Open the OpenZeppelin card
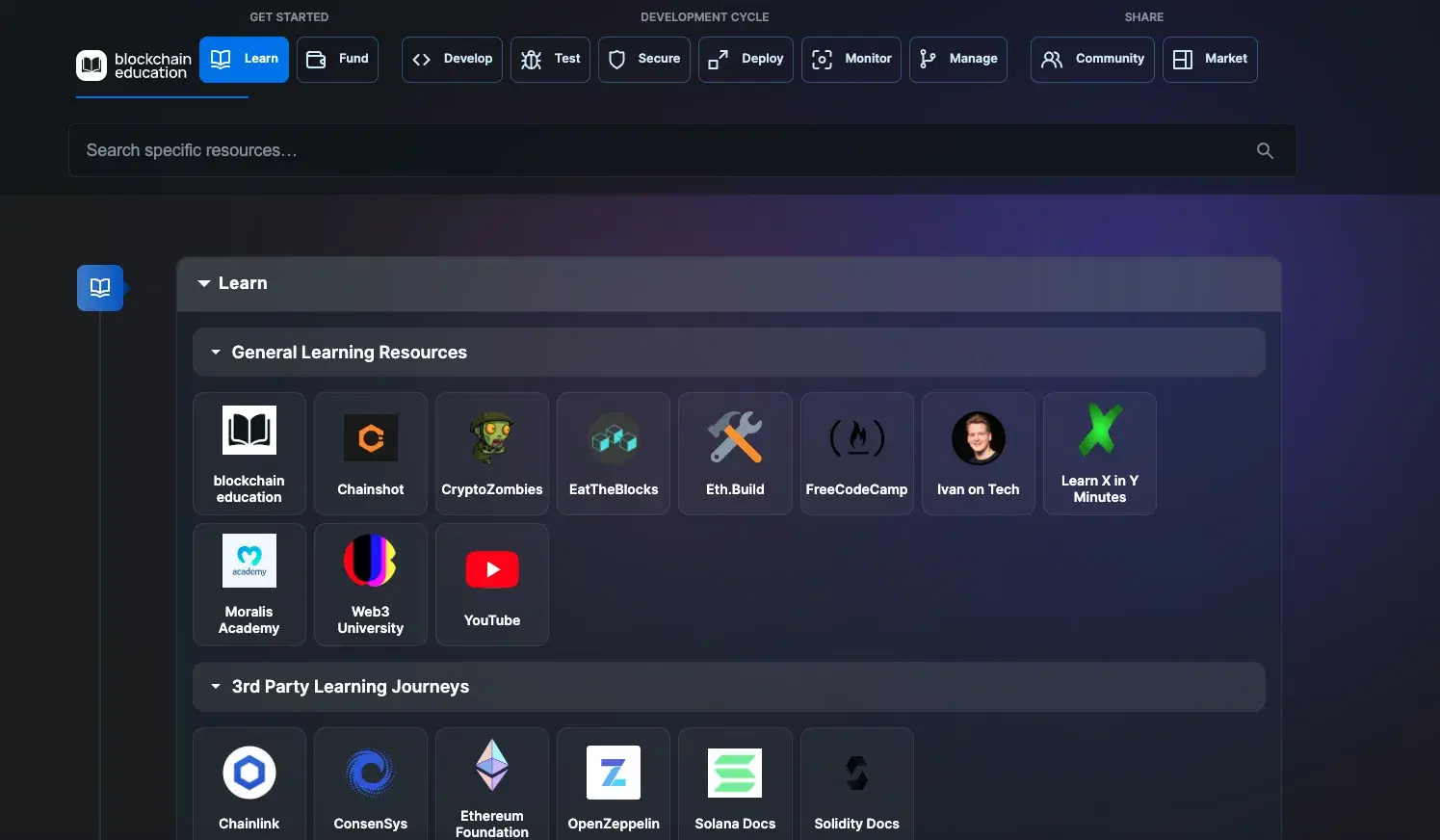 [x=614, y=784]
